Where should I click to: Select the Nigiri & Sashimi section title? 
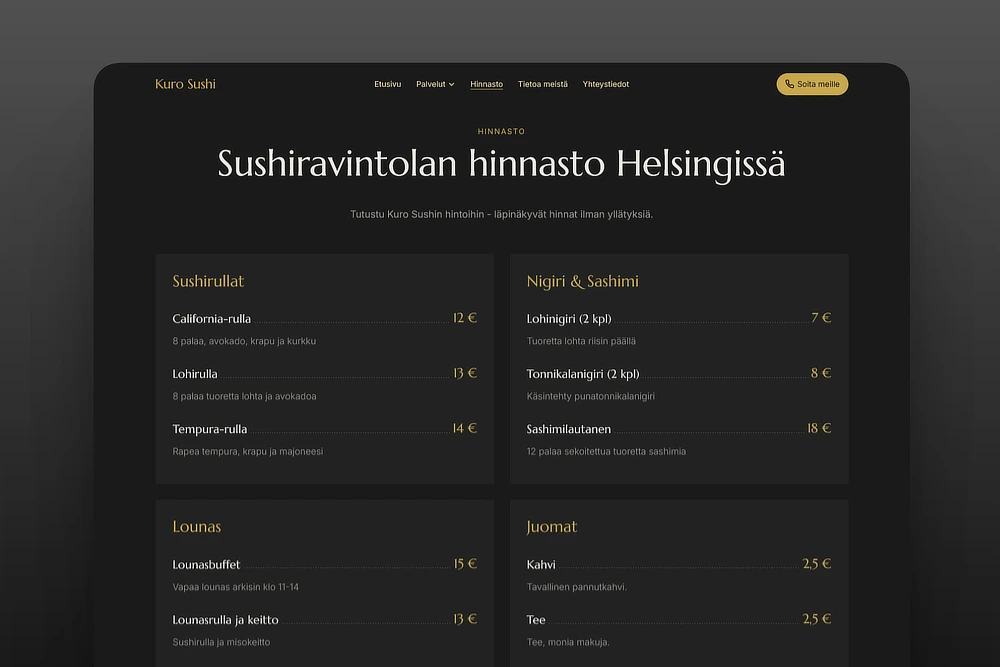click(582, 281)
